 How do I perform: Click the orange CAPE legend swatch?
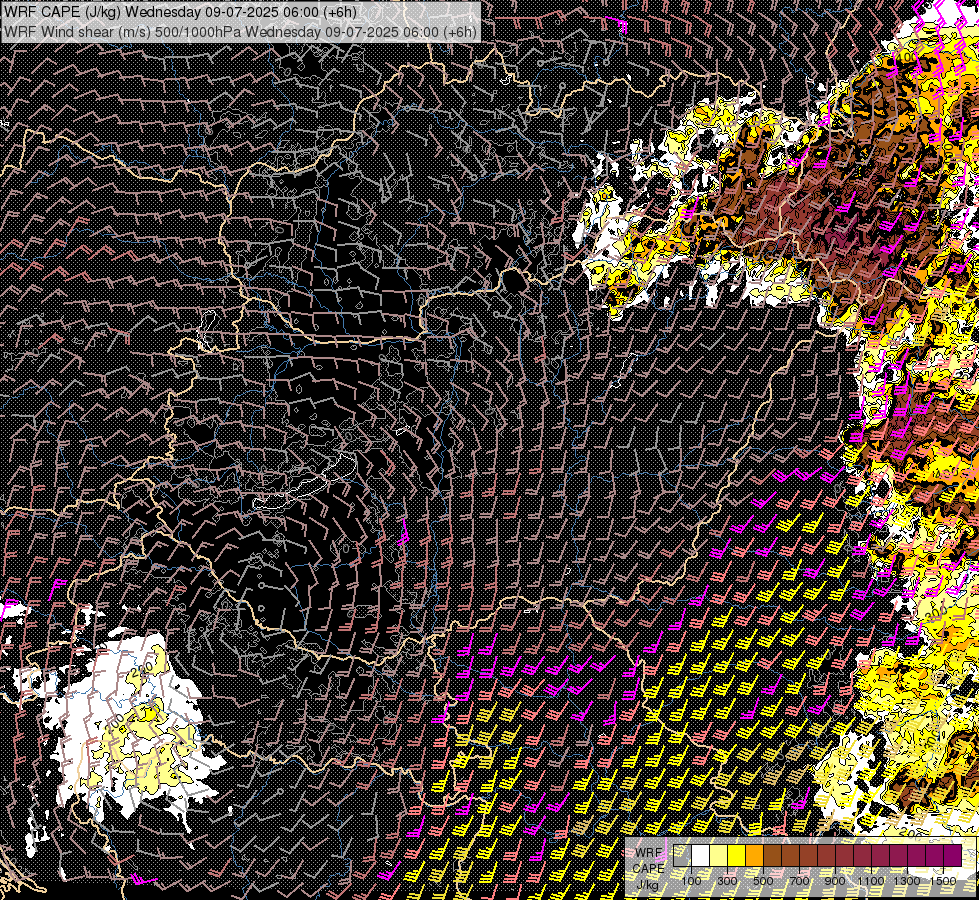(754, 855)
